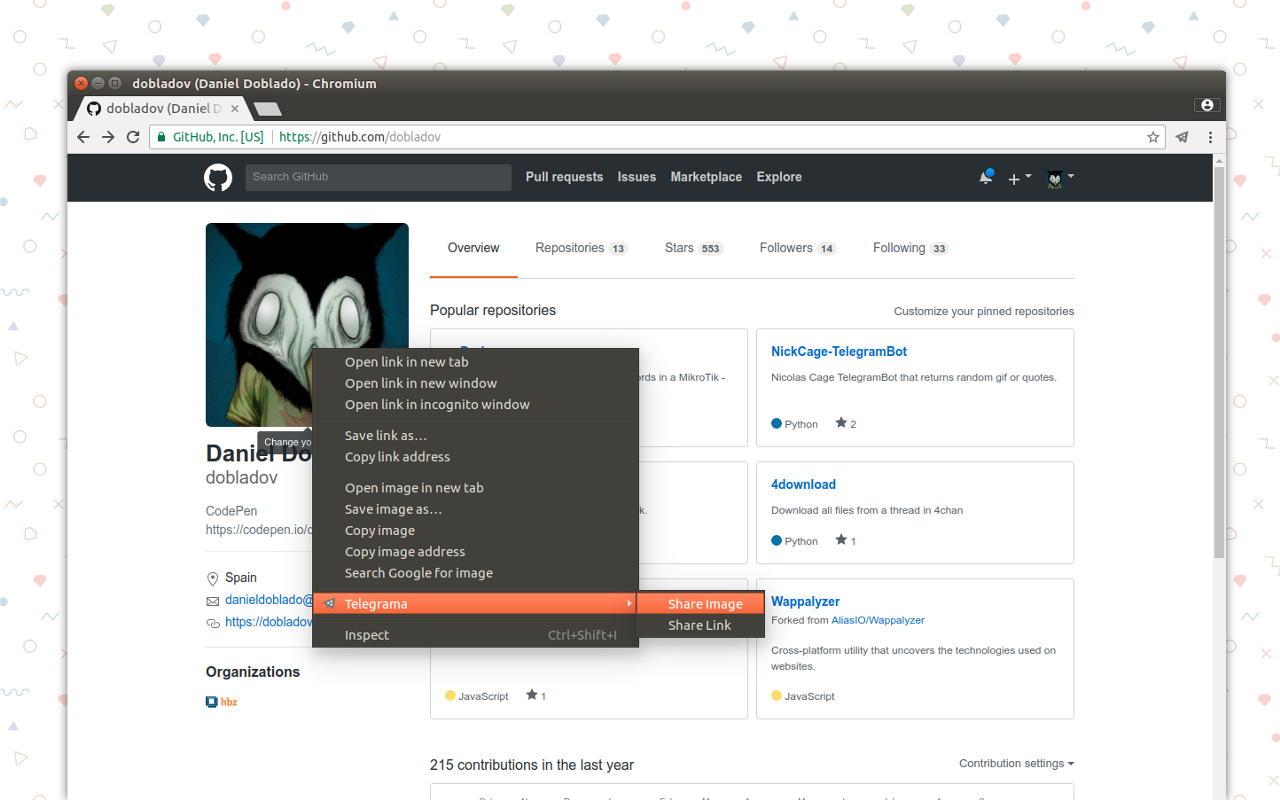Open the Chromium three-dot menu
Screen dimensions: 1280x800
pos(1211,137)
